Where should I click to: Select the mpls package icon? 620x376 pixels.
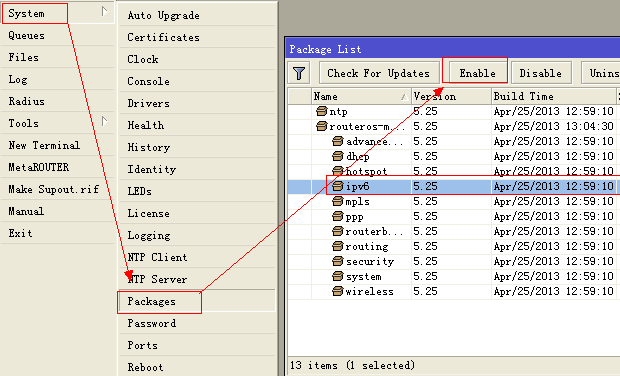338,201
